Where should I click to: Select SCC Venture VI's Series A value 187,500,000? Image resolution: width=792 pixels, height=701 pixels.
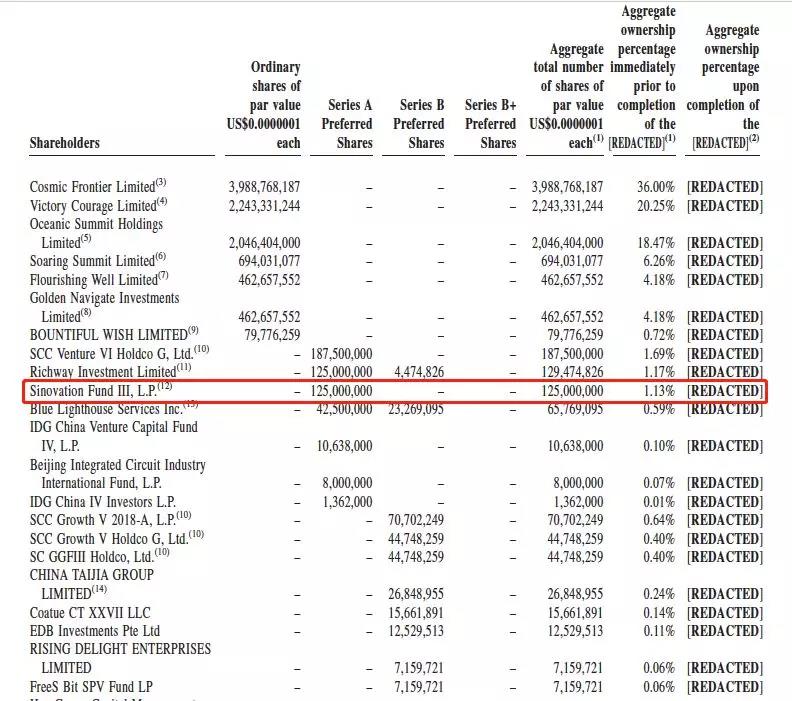[341, 354]
